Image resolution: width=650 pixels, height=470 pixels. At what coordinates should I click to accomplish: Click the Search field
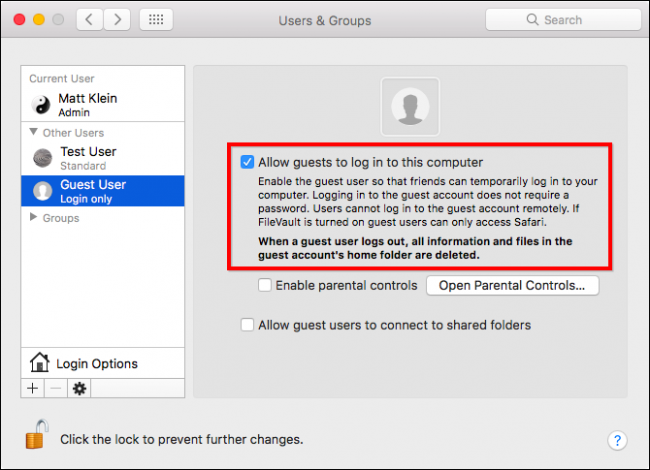[563, 19]
